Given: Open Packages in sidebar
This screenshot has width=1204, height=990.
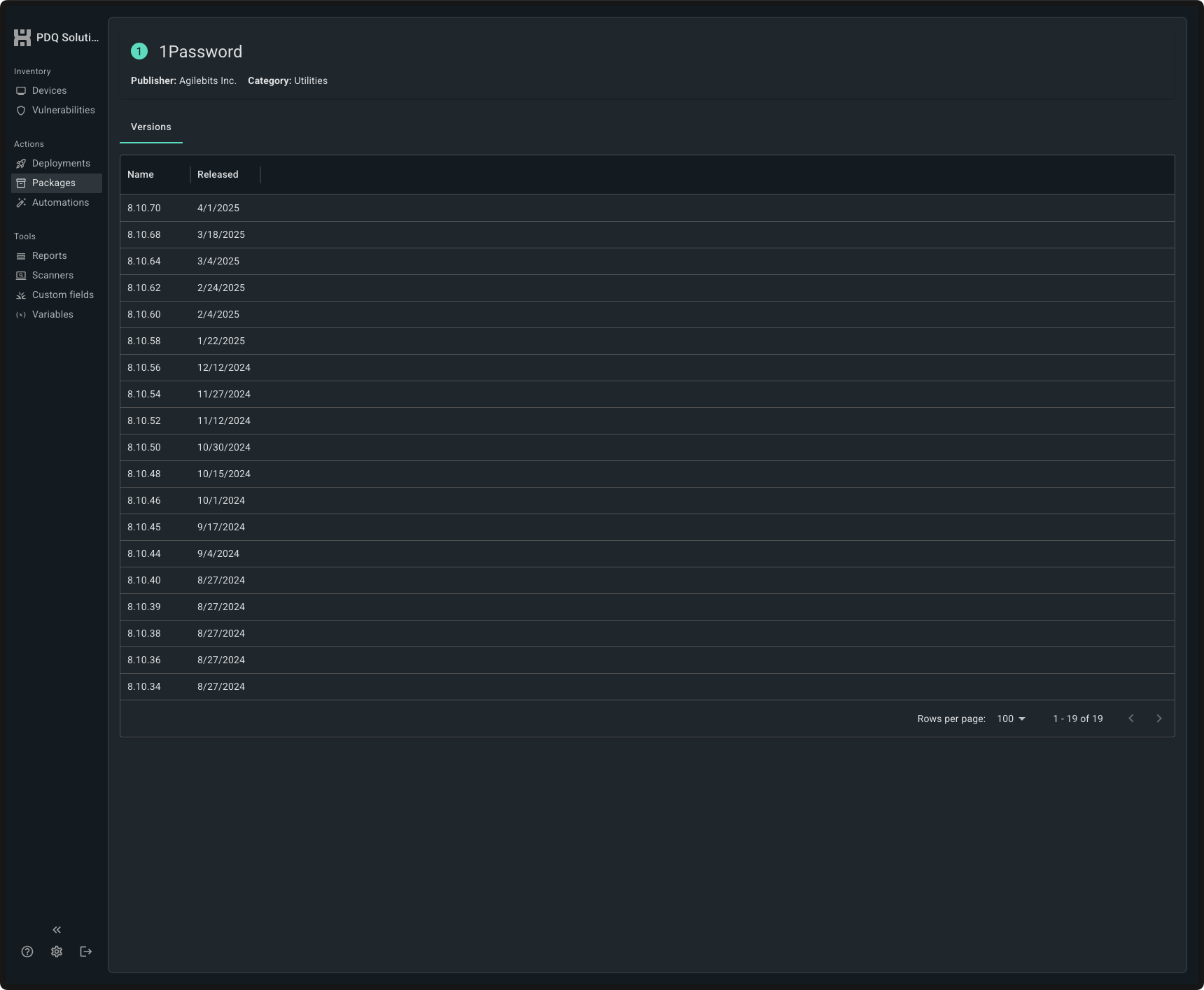Looking at the screenshot, I should pos(57,183).
